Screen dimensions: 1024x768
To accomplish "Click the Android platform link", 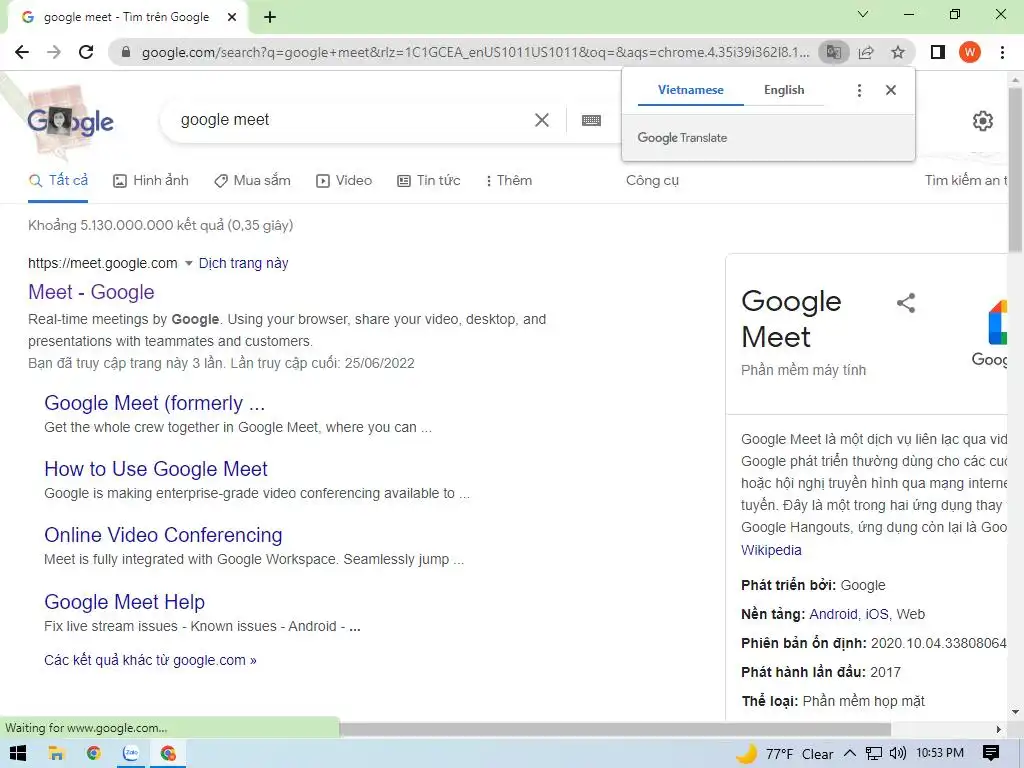I will pyautogui.click(x=833, y=614).
